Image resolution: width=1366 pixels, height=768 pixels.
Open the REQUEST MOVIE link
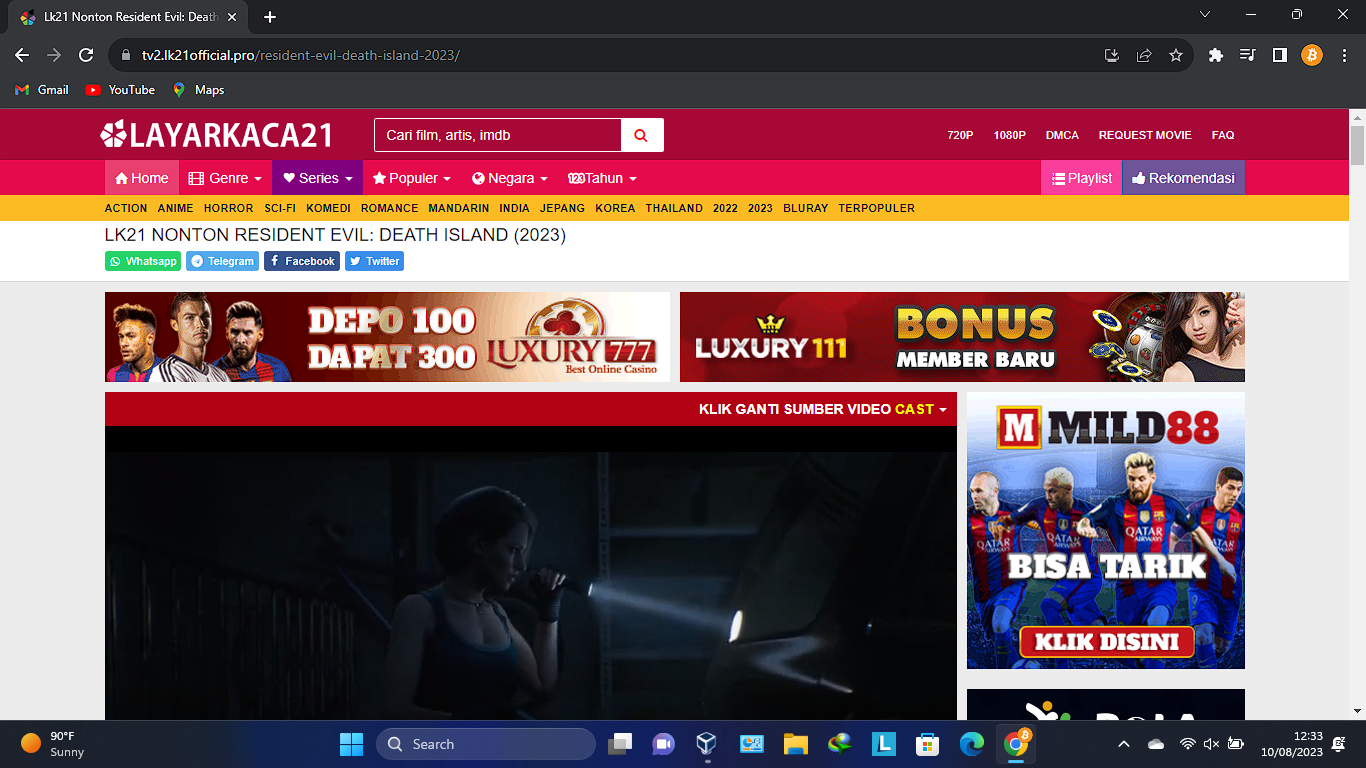1145,135
